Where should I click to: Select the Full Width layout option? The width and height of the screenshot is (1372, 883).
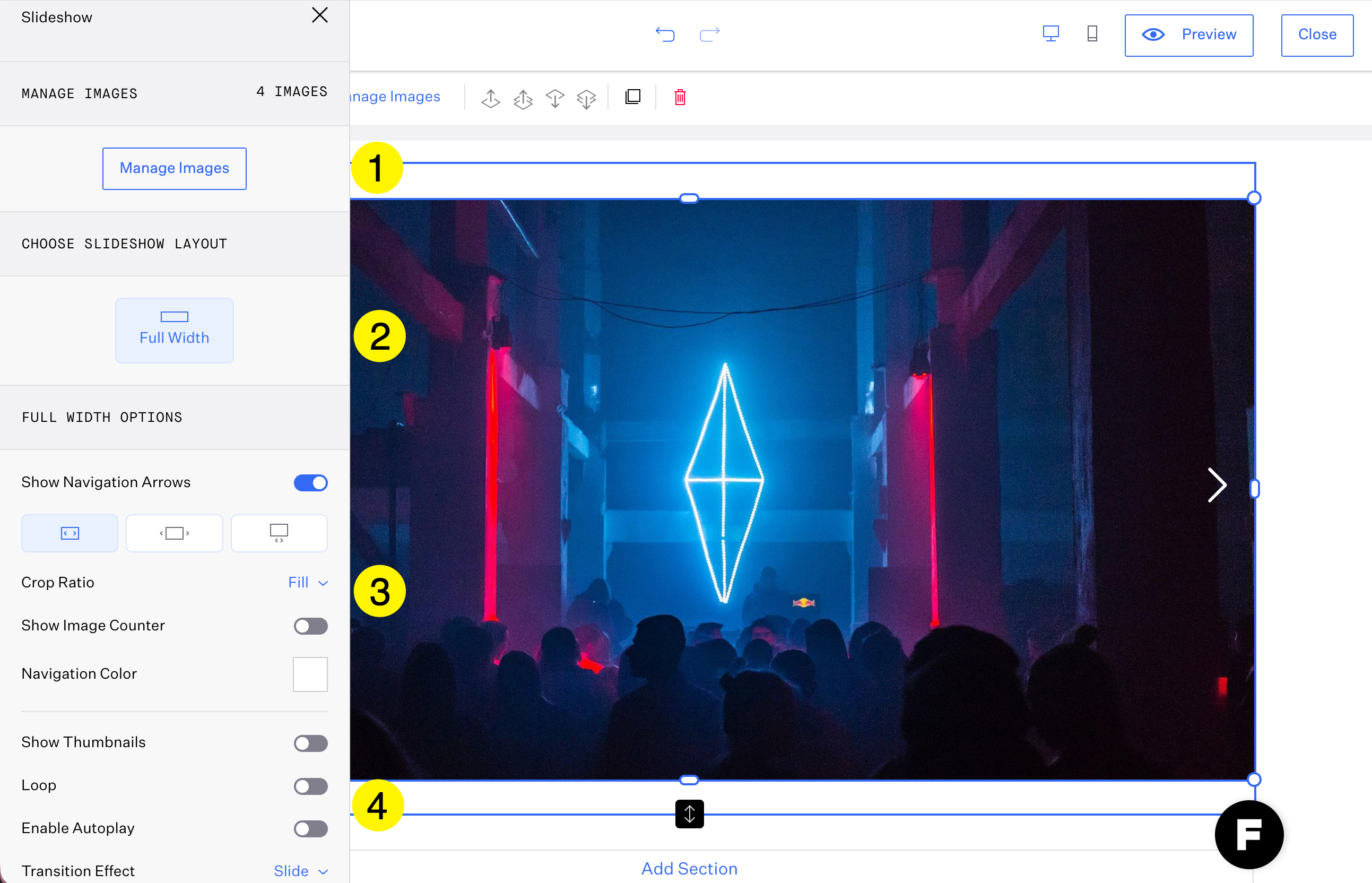tap(174, 330)
